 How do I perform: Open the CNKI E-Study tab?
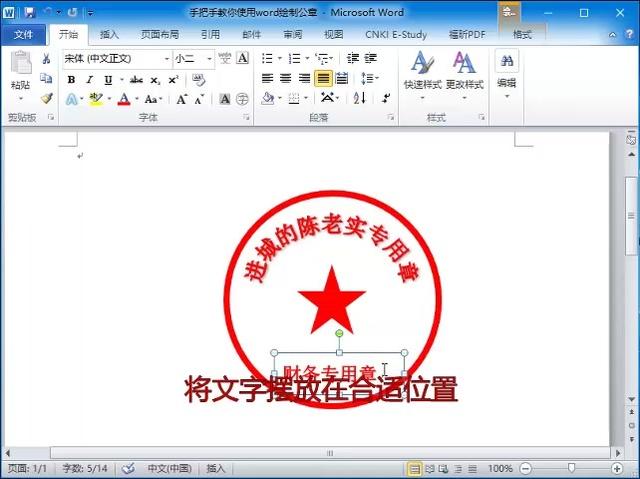396,35
